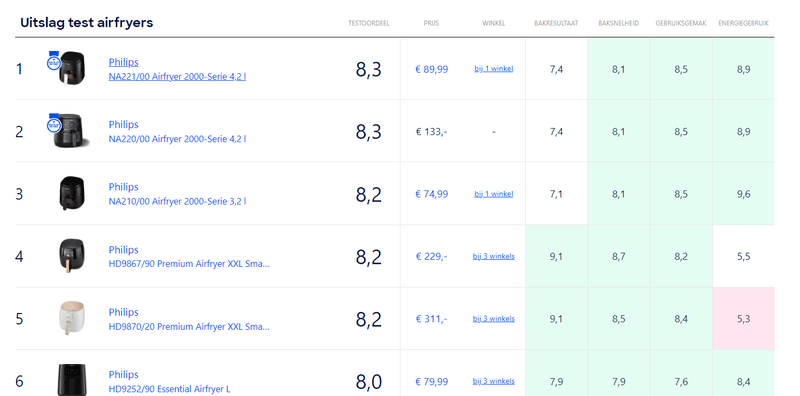This screenshot has height=396, width=800.
Task: Click the Bakresultaat column header
Action: pyautogui.click(x=556, y=23)
